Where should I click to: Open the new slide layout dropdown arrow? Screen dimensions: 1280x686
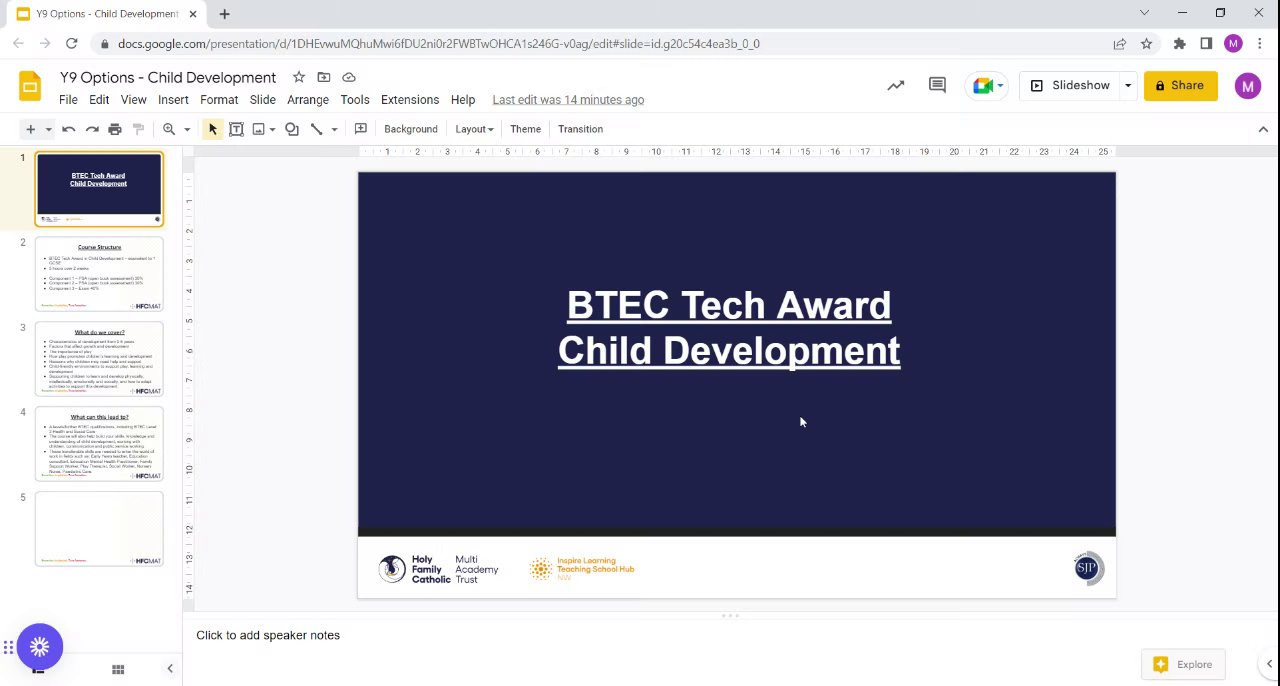coord(47,129)
